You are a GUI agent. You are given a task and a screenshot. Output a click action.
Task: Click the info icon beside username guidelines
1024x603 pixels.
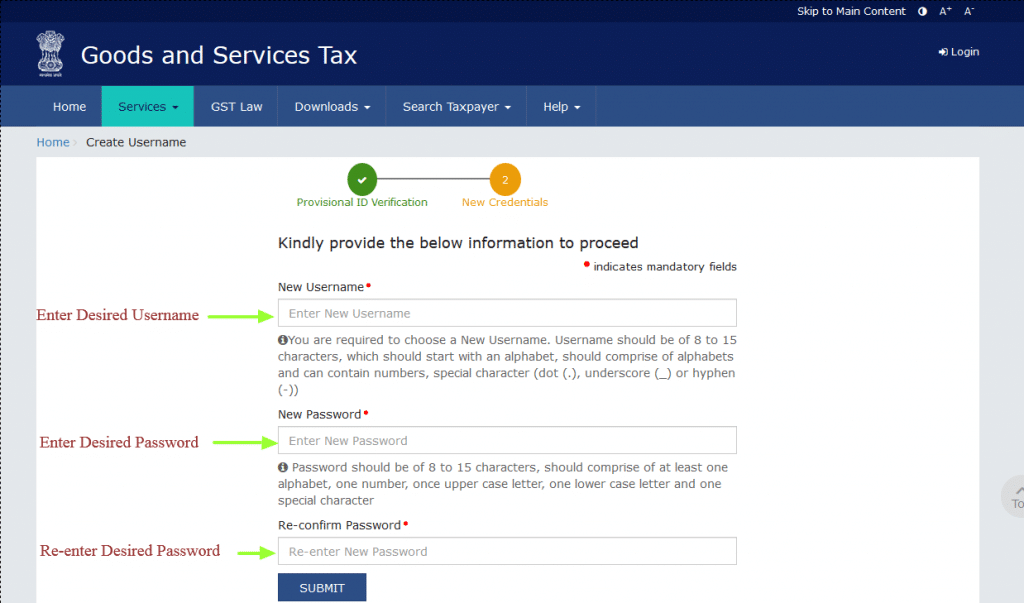(282, 339)
